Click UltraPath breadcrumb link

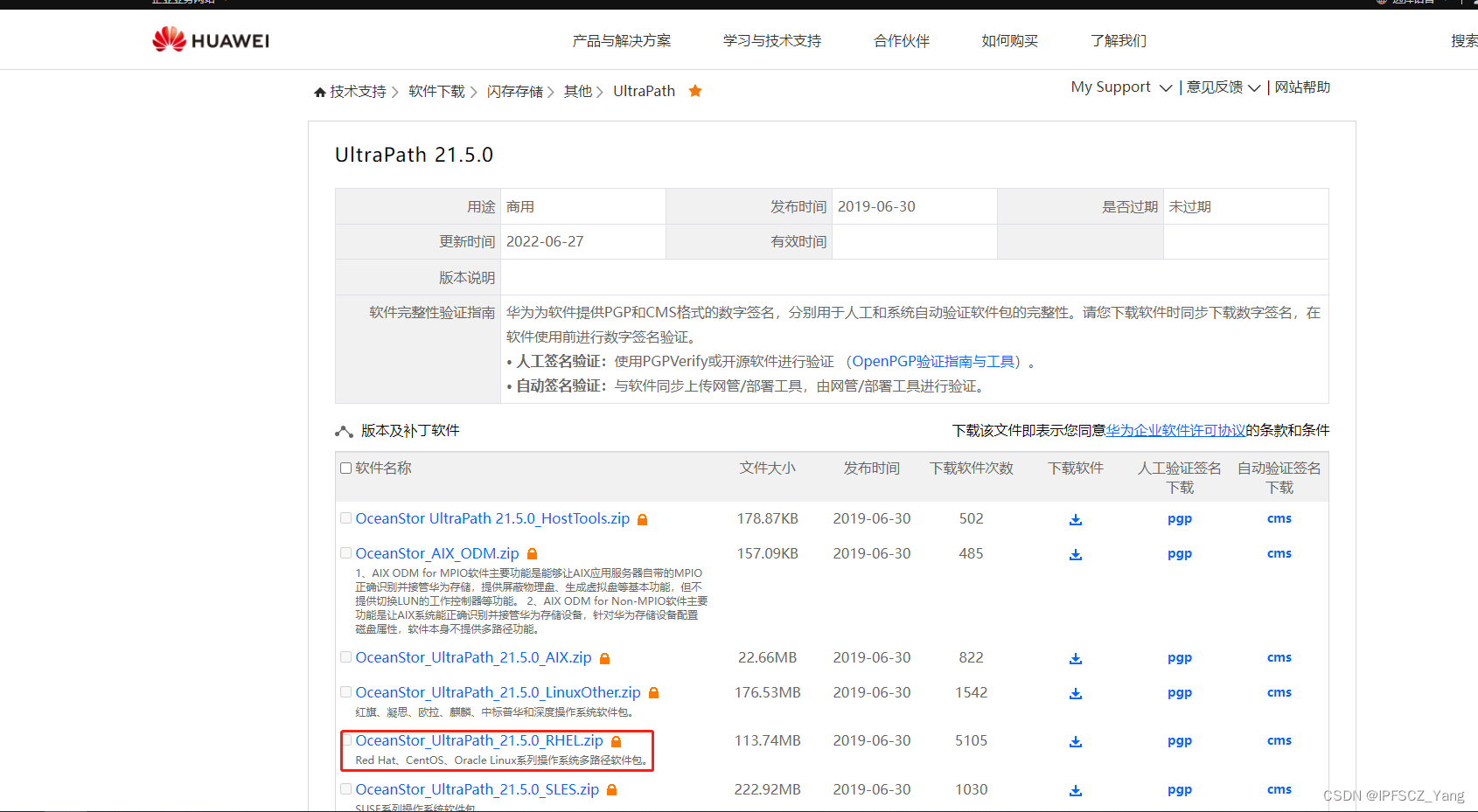[645, 91]
